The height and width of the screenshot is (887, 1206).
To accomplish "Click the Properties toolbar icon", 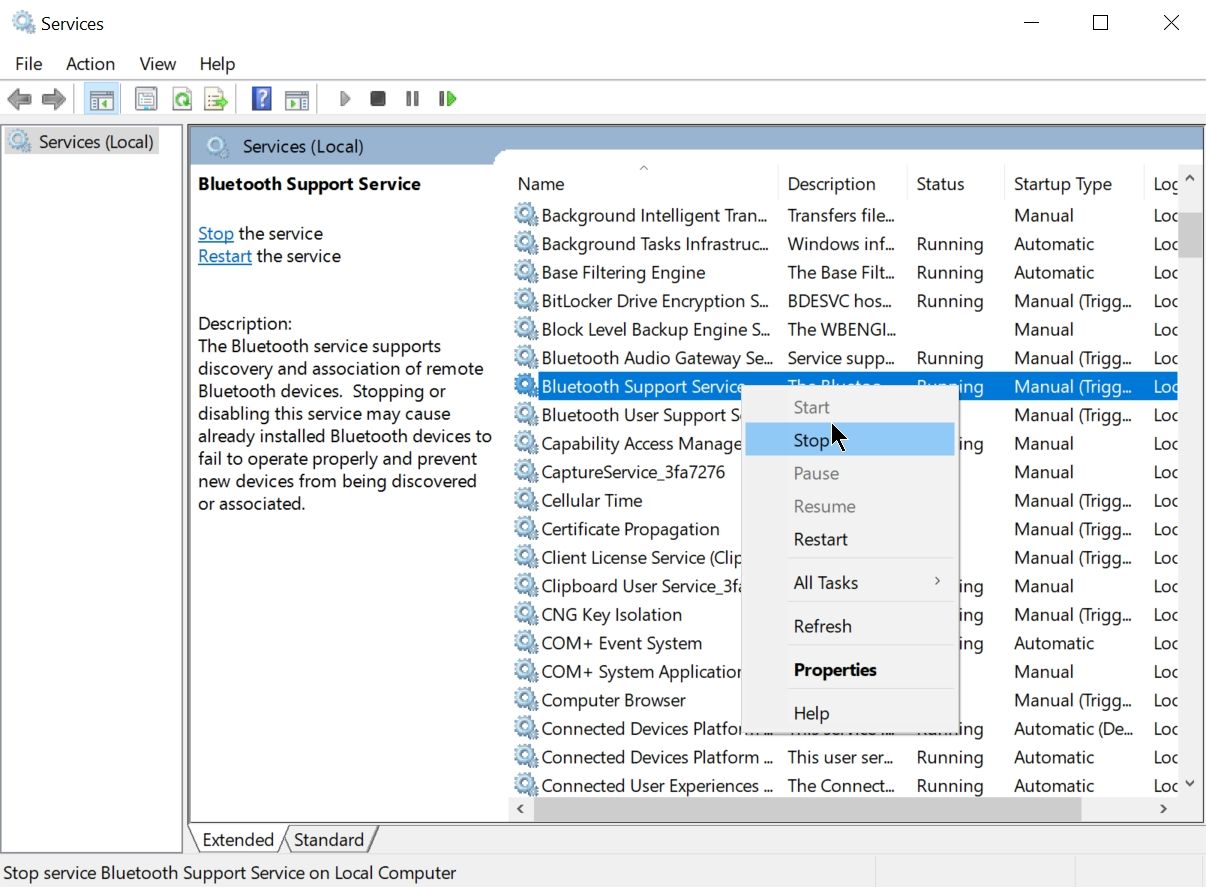I will tap(146, 99).
